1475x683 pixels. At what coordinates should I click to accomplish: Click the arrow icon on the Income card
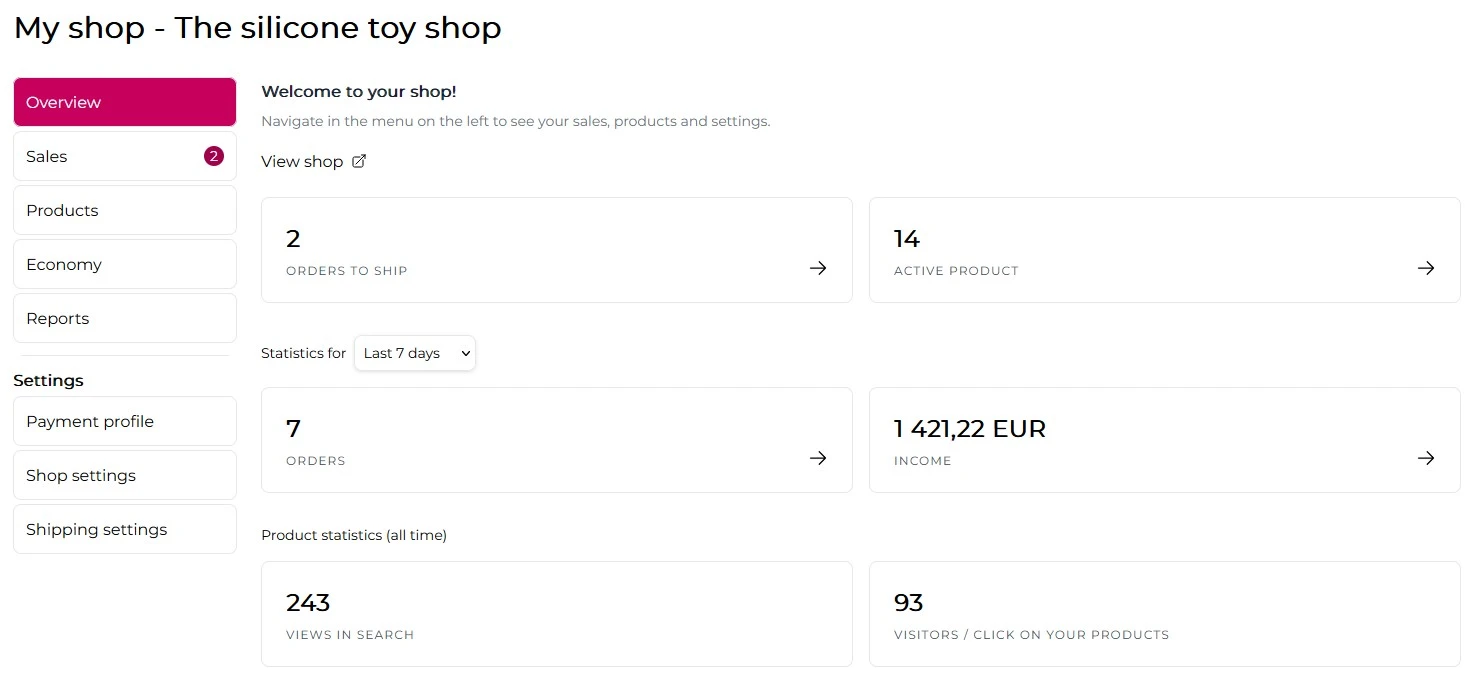click(x=1426, y=458)
